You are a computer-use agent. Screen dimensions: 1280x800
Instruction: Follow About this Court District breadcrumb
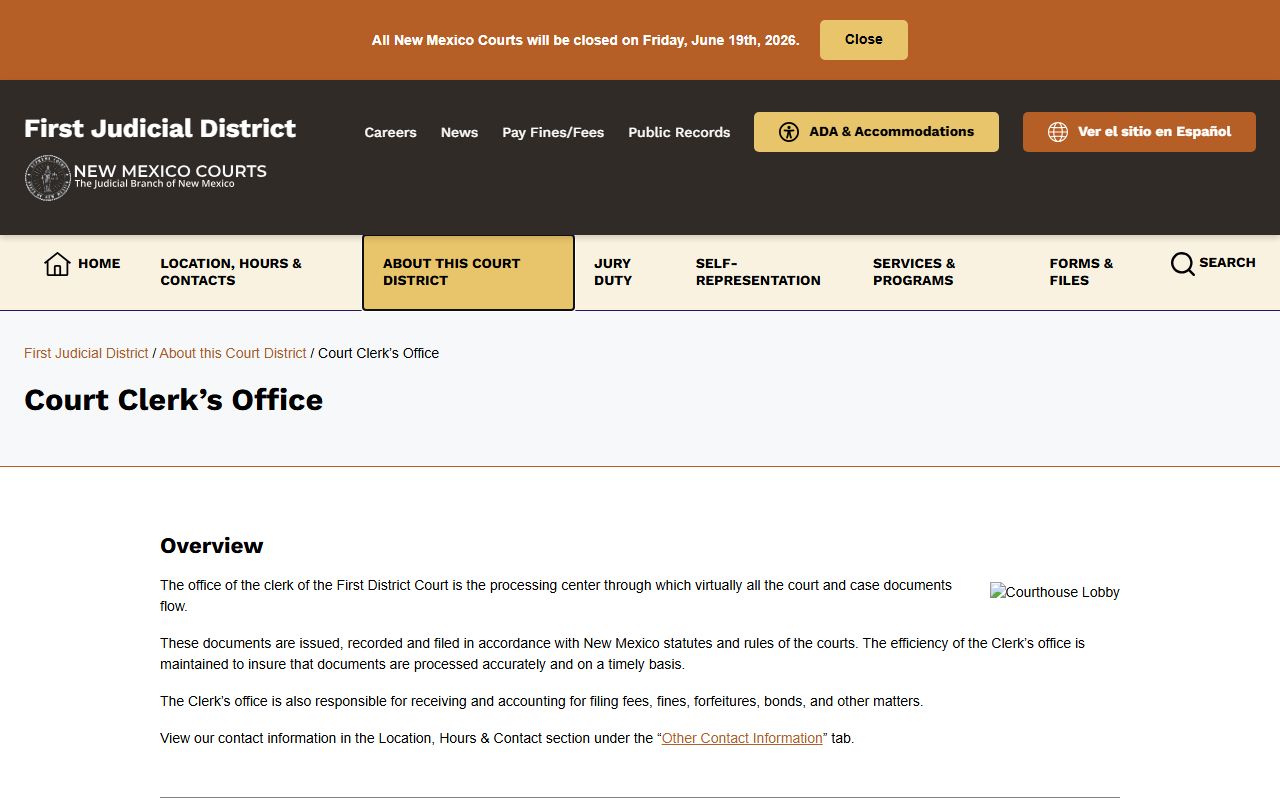233,353
